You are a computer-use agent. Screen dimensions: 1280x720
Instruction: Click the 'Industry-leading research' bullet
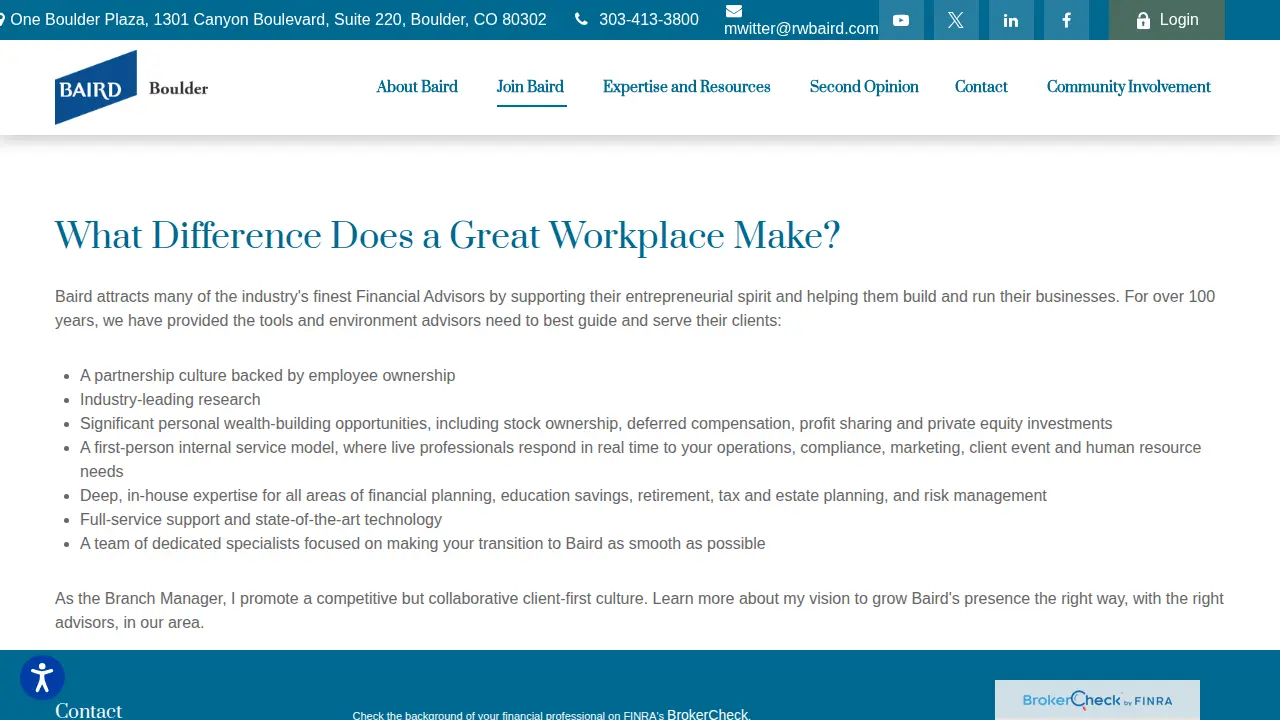pyautogui.click(x=170, y=400)
